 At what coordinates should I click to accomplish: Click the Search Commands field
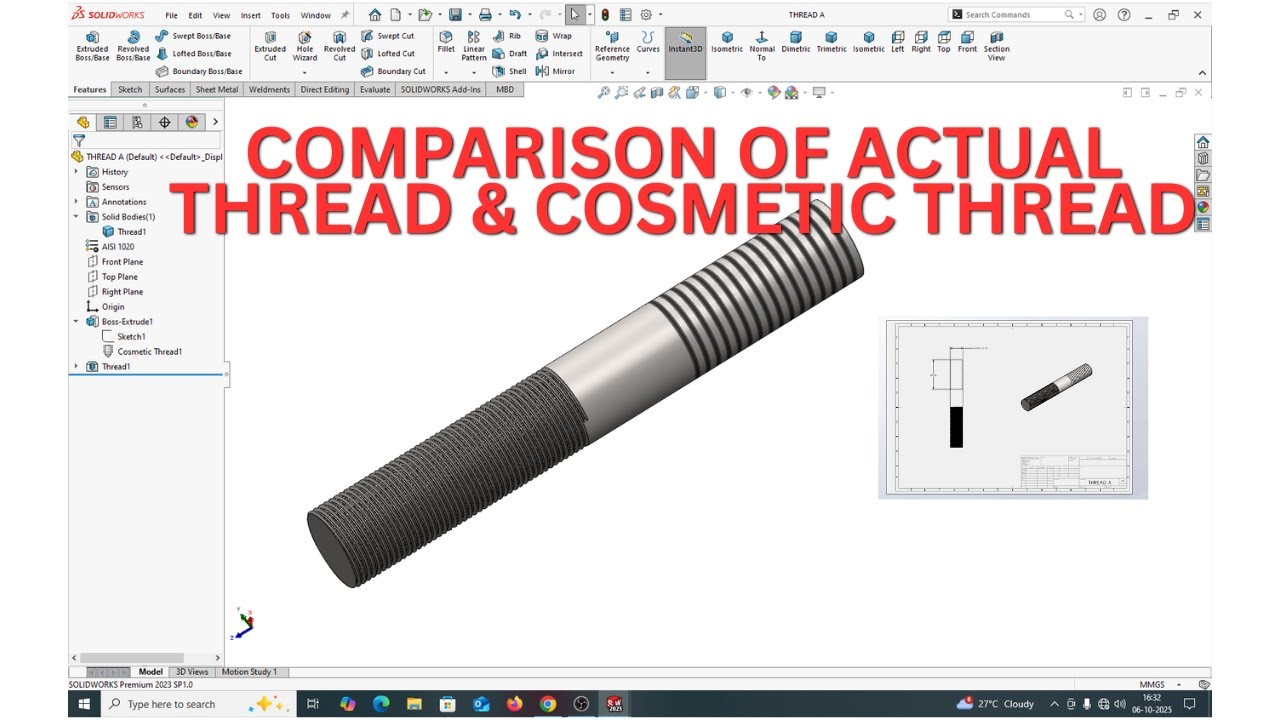point(1015,15)
